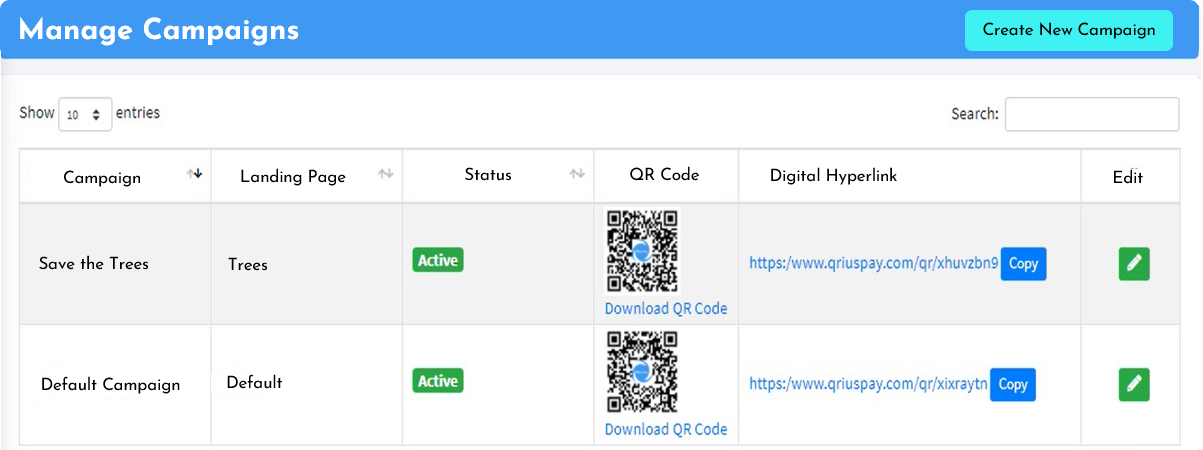Sort by Landing Page column arrows
Screen dimensions: 1203x450
[386, 174]
